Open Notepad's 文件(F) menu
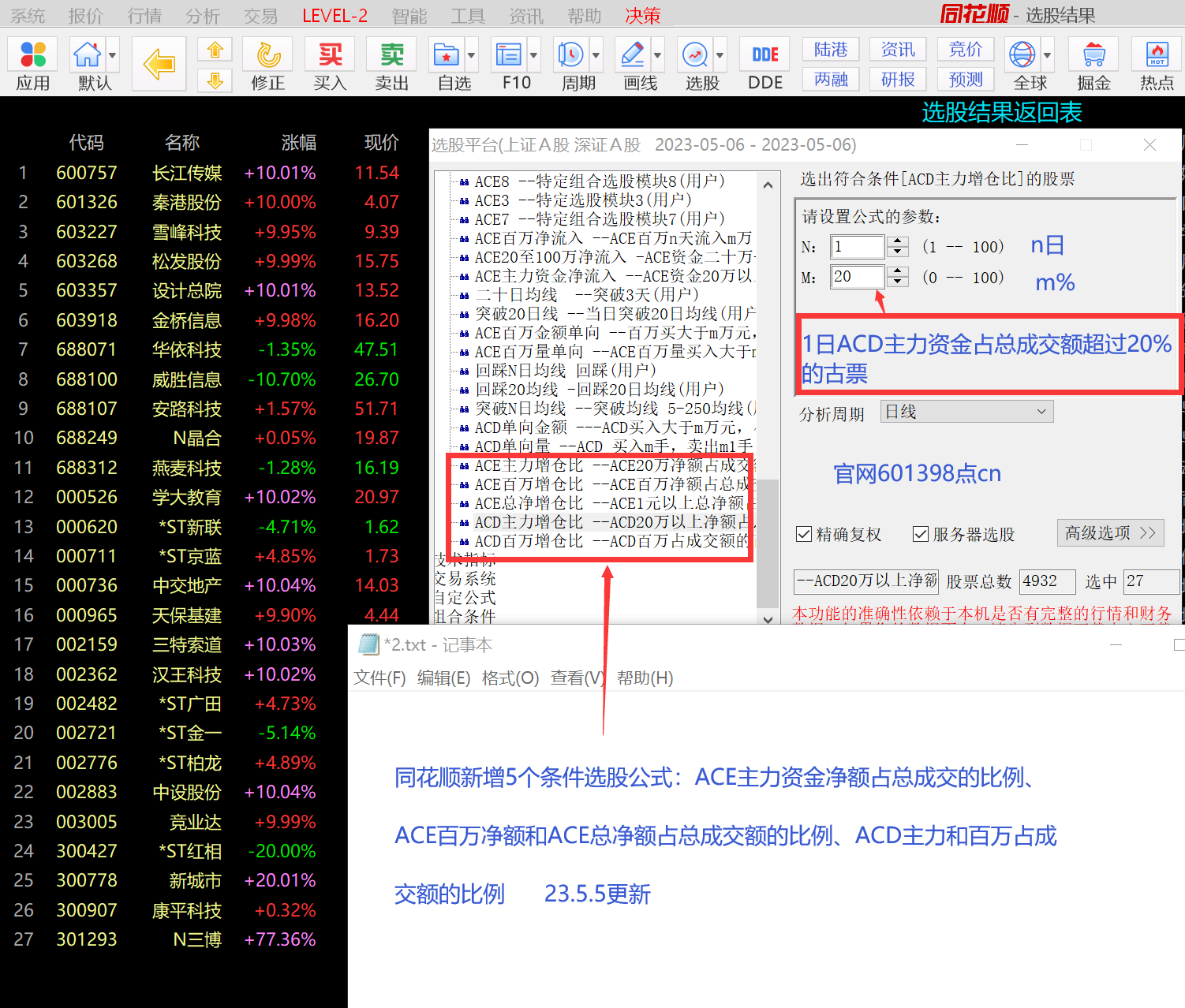The image size is (1185, 1008). pos(379,678)
